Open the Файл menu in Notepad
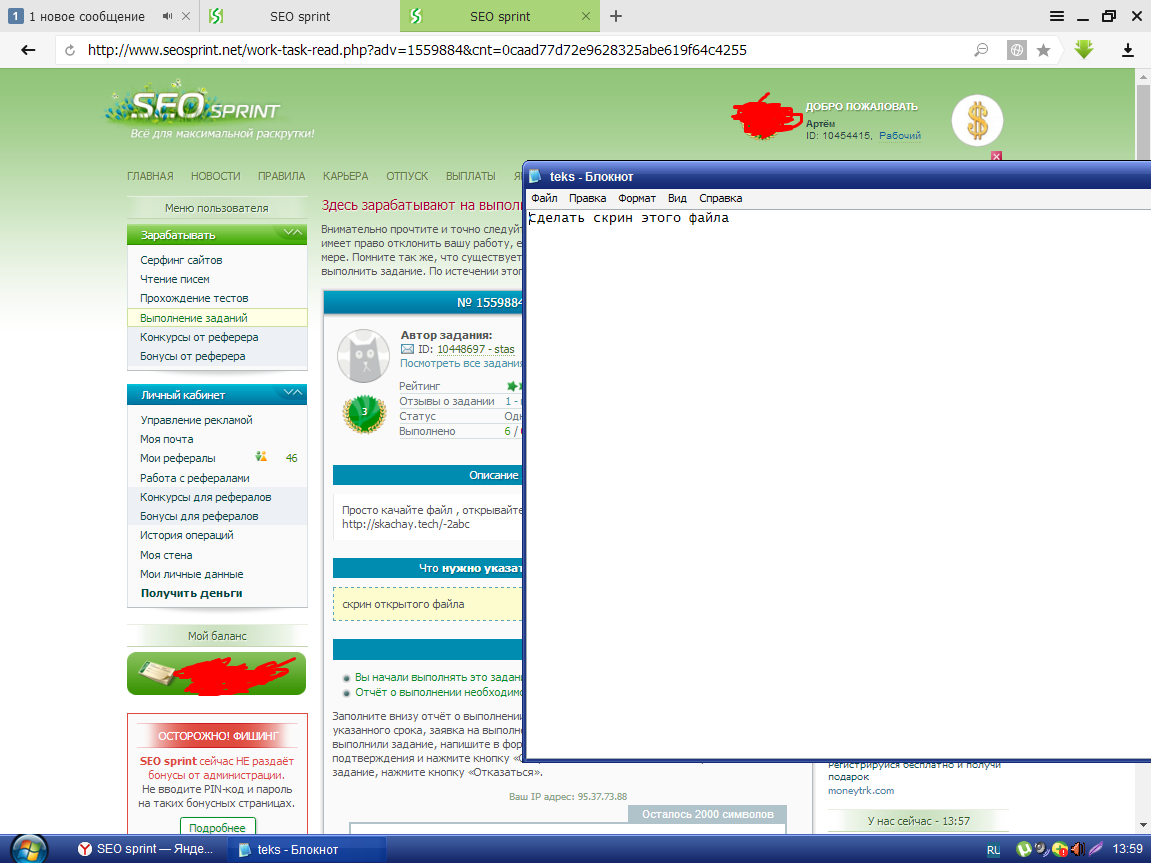 pos(544,198)
